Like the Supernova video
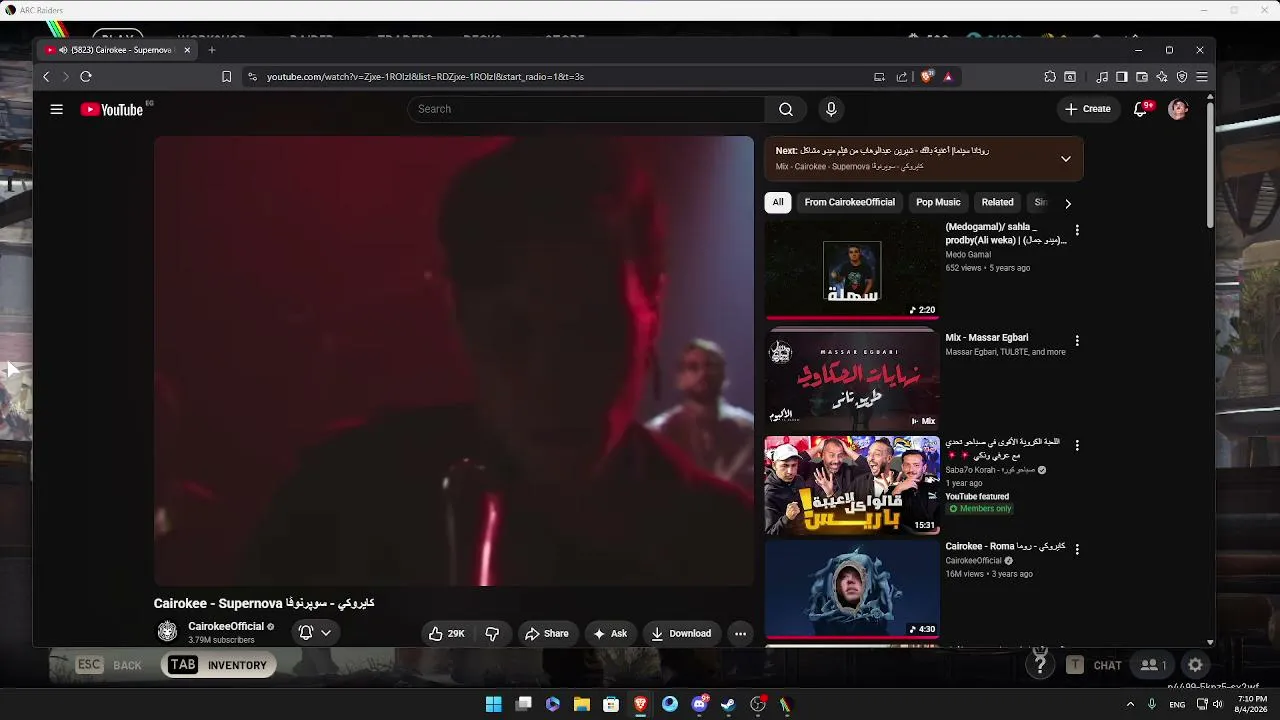Screen dimensions: 1280x720 point(447,633)
